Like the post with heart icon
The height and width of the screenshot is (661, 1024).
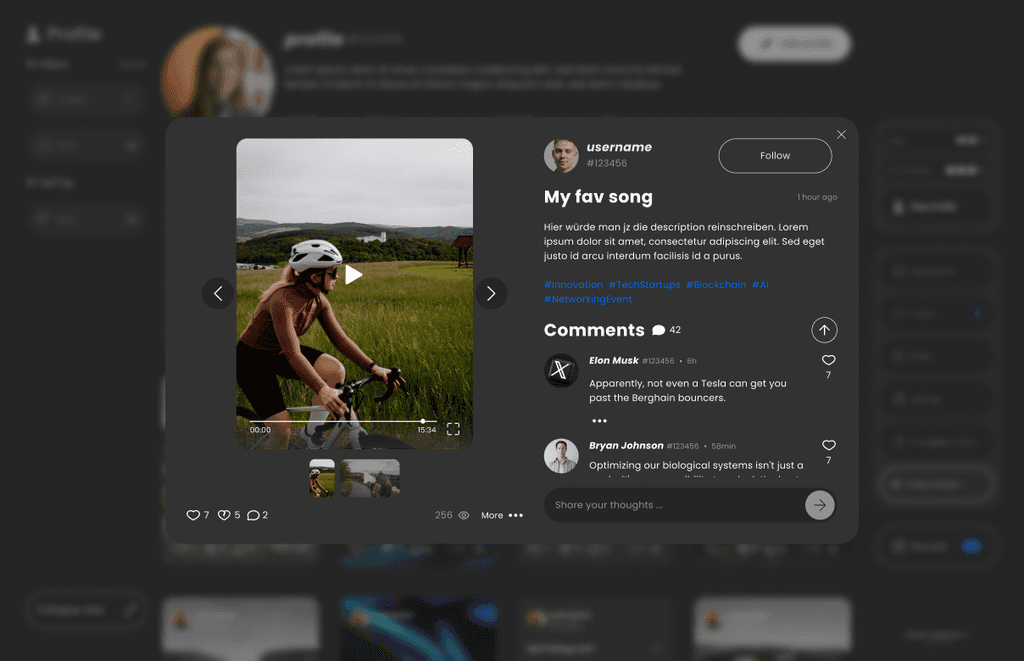pos(193,515)
